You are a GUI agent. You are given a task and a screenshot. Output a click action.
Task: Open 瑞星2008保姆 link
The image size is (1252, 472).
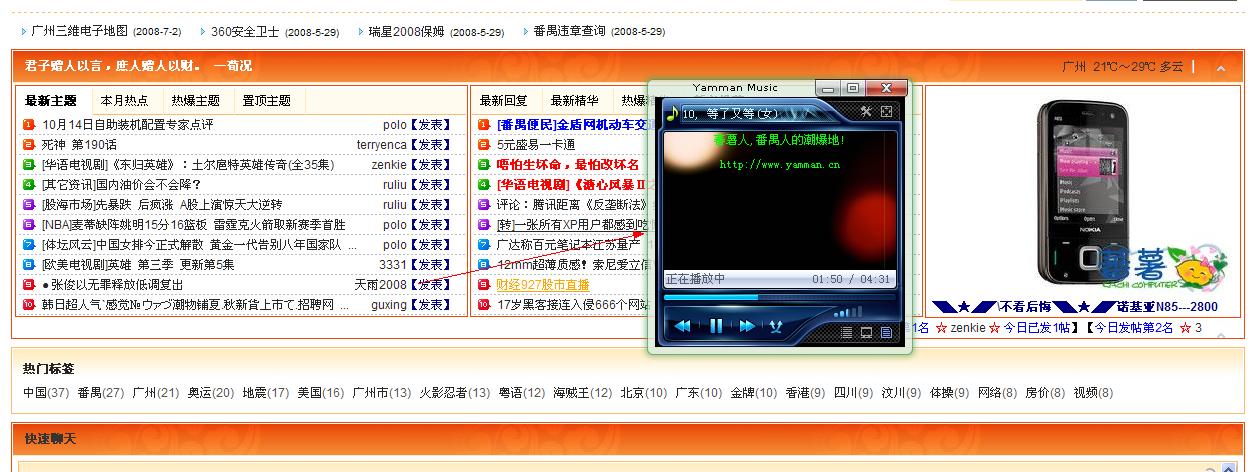click(406, 31)
